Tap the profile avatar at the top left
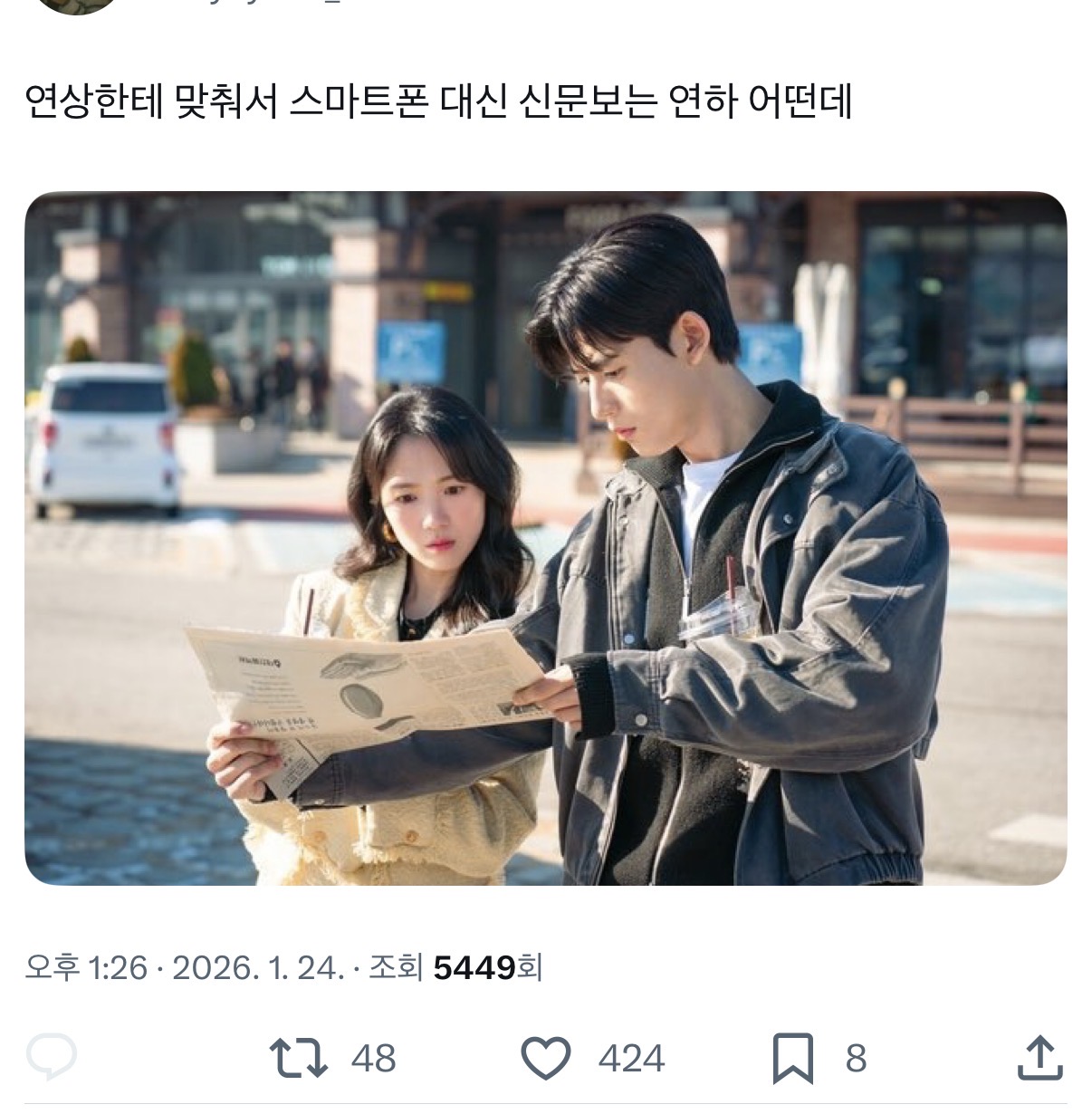This screenshot has width=1092, height=1114. pos(75,5)
